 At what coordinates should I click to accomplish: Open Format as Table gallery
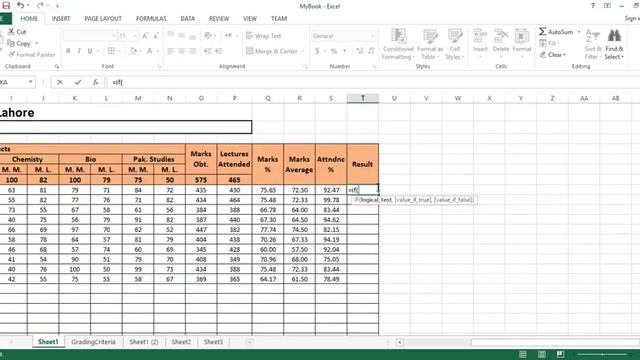pyautogui.click(x=430, y=44)
